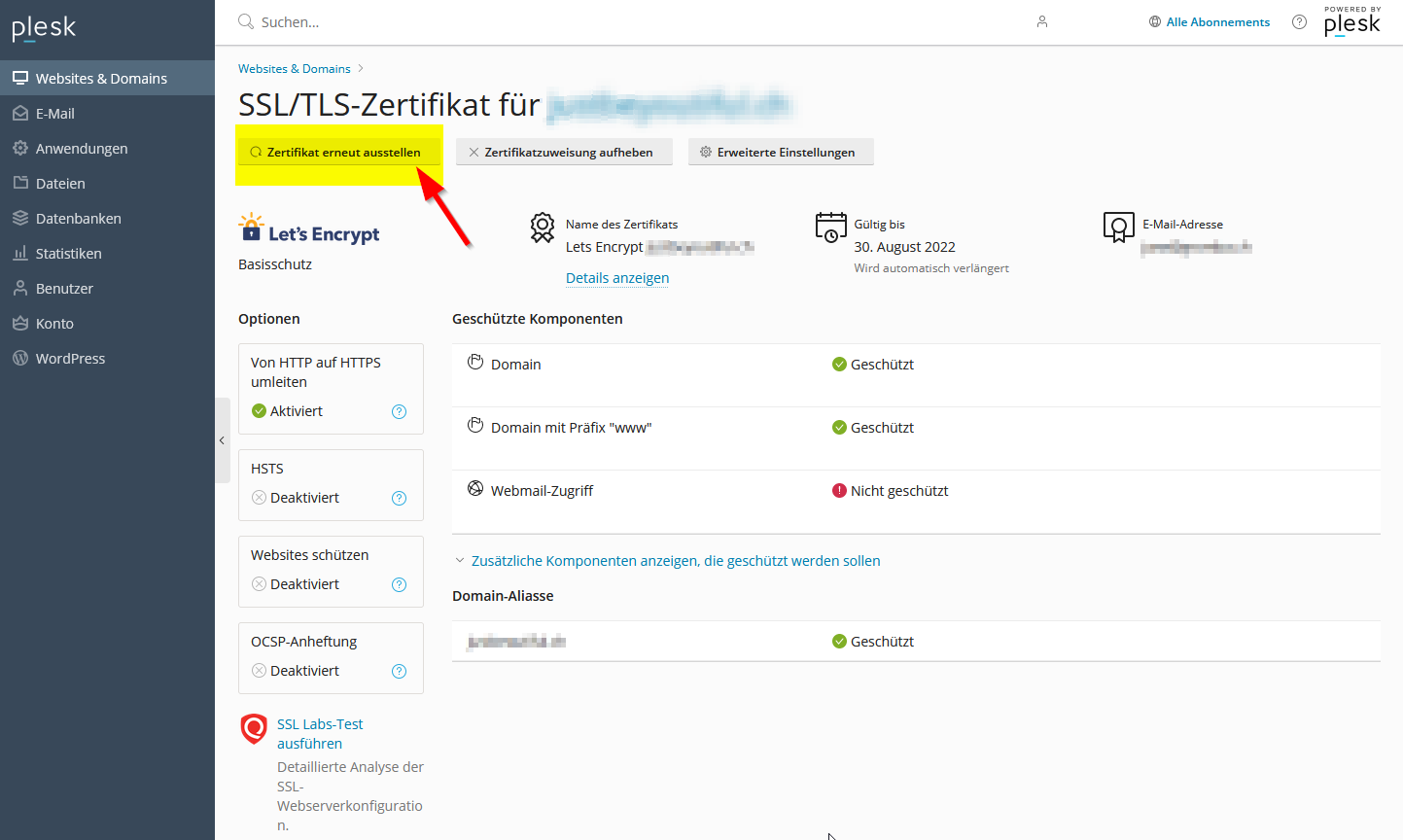Click help icon next to HSTS option
The width and height of the screenshot is (1403, 840).
pyautogui.click(x=399, y=498)
